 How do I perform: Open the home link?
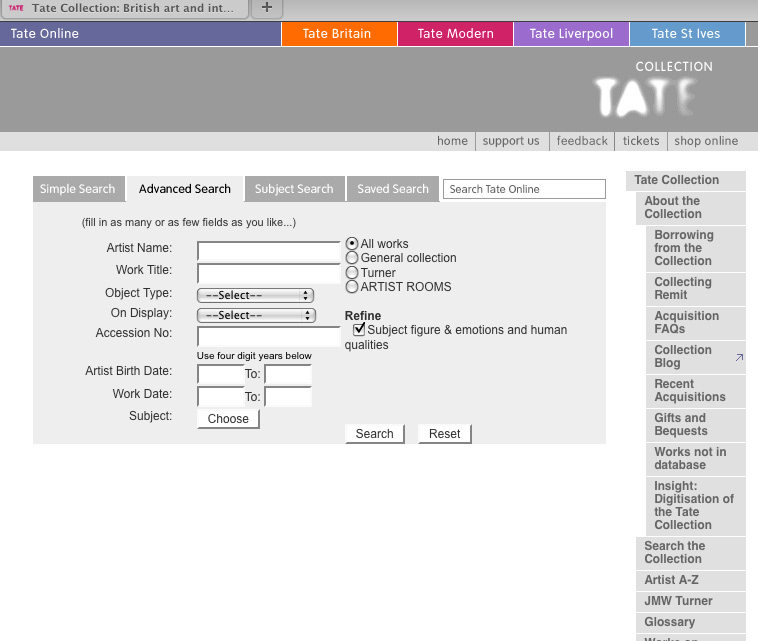point(452,141)
